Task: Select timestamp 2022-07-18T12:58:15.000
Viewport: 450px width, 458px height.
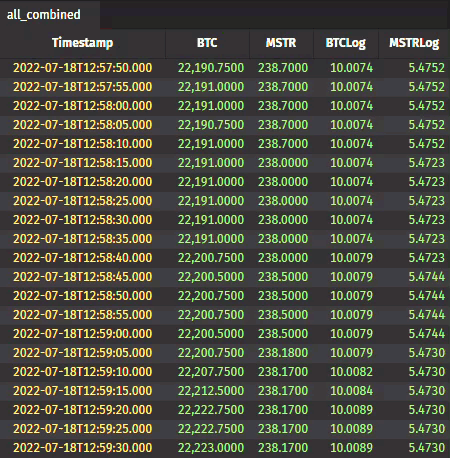Action: pos(83,163)
